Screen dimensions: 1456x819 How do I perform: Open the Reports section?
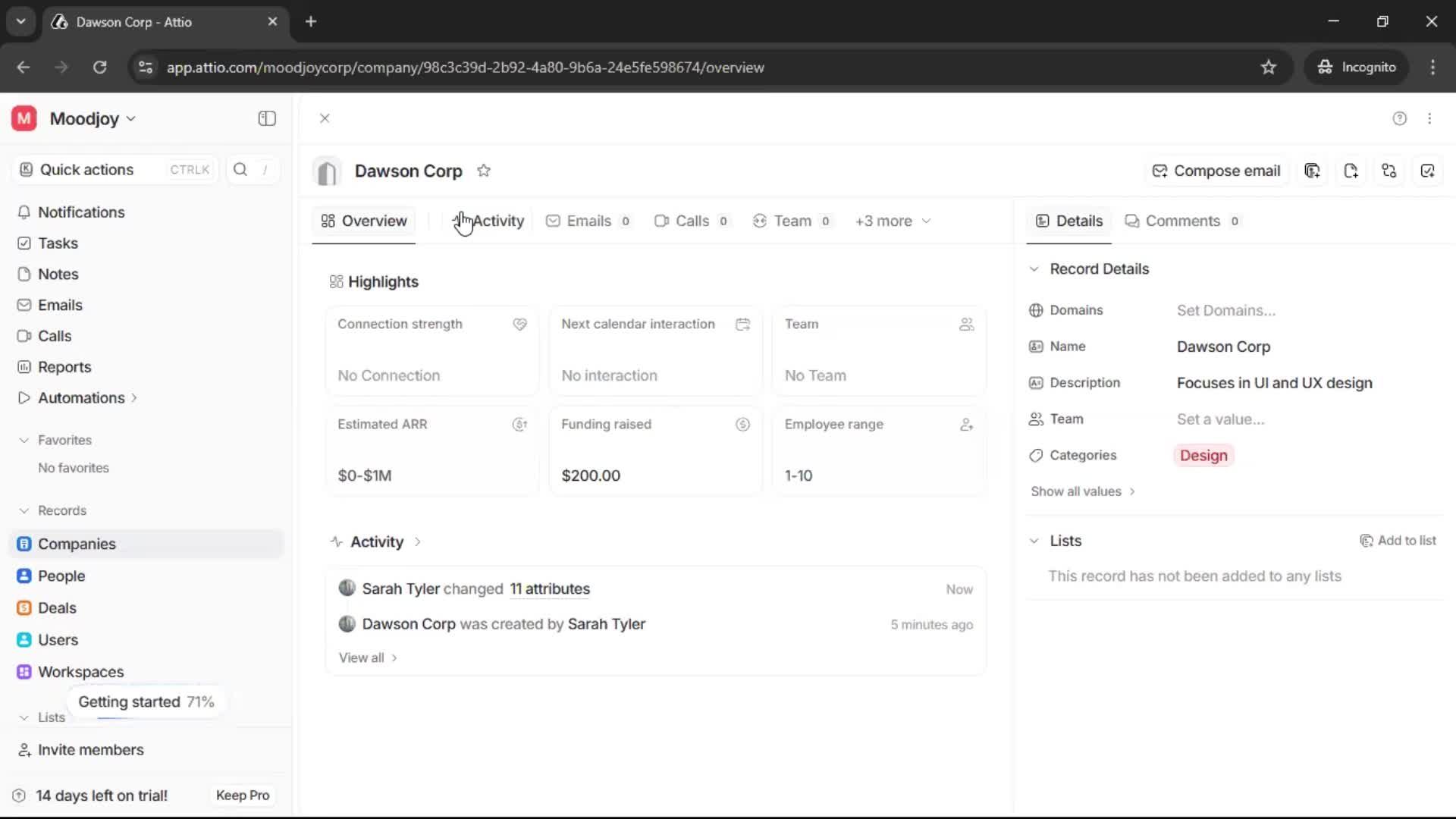[x=64, y=367]
